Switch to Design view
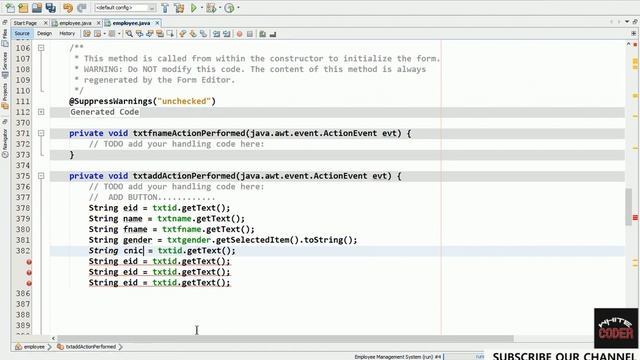640x360 pixels. tap(44, 34)
